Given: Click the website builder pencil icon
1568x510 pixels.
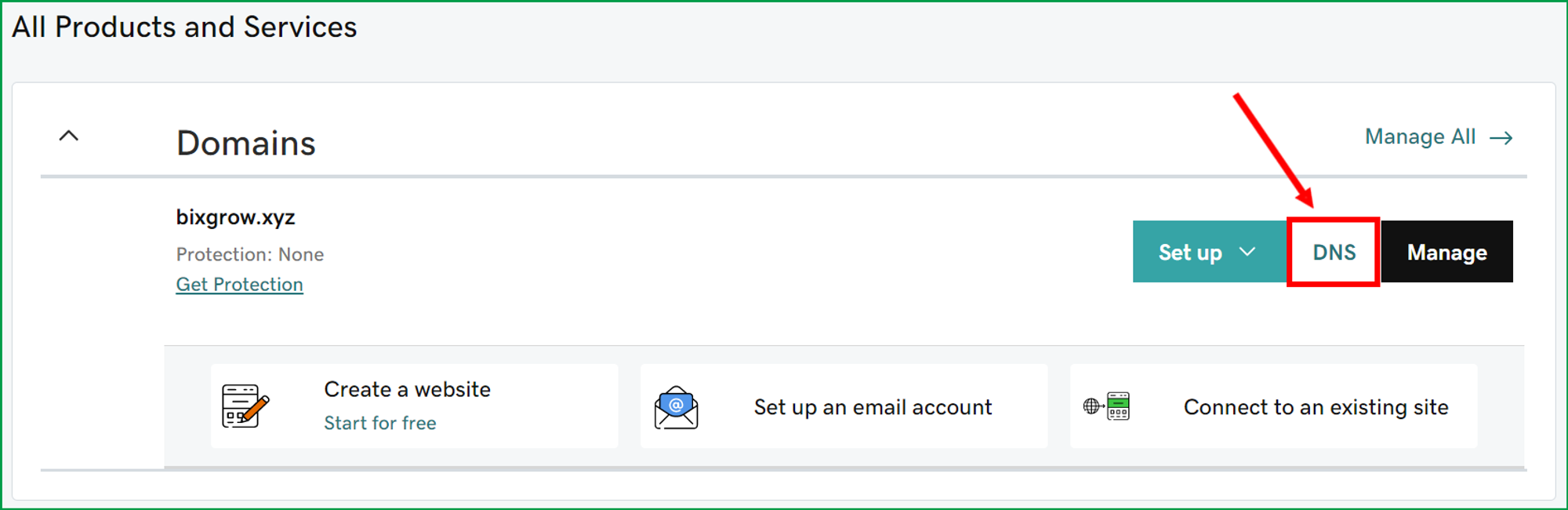Looking at the screenshot, I should coord(245,406).
